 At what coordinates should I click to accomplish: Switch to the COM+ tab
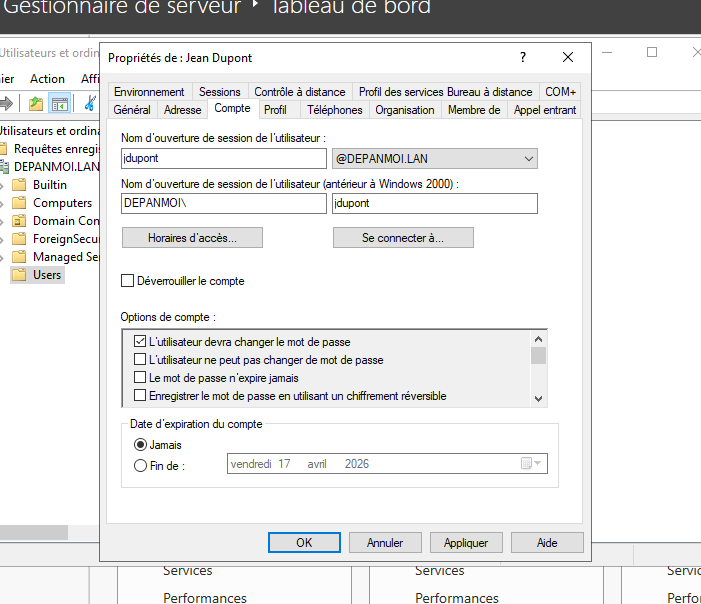coord(560,92)
